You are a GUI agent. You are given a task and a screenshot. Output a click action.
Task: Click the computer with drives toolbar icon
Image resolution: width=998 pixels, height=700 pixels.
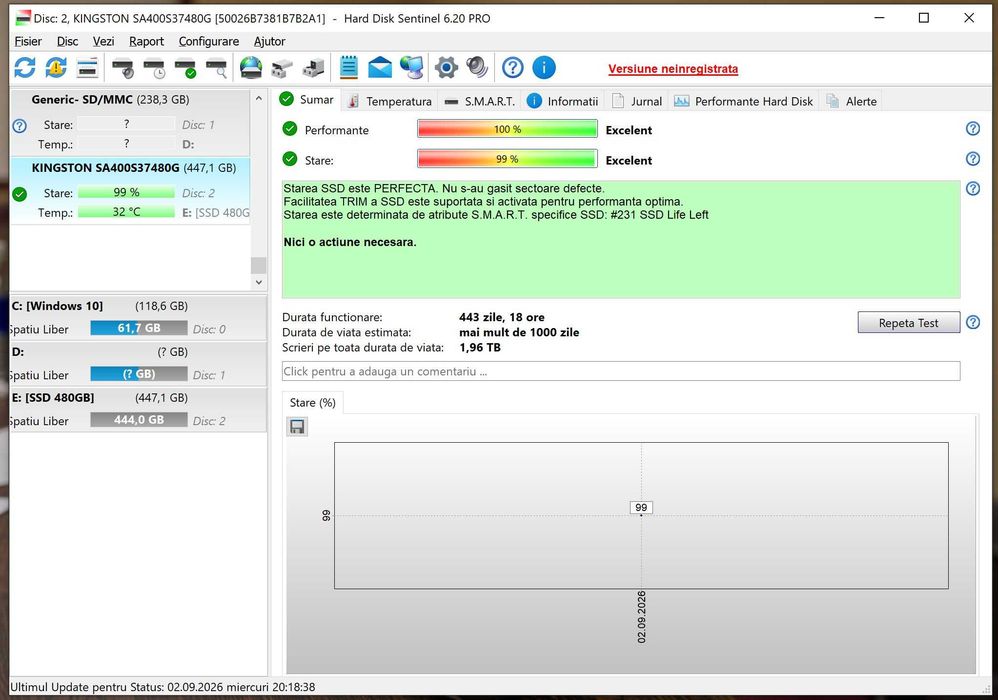(313, 67)
